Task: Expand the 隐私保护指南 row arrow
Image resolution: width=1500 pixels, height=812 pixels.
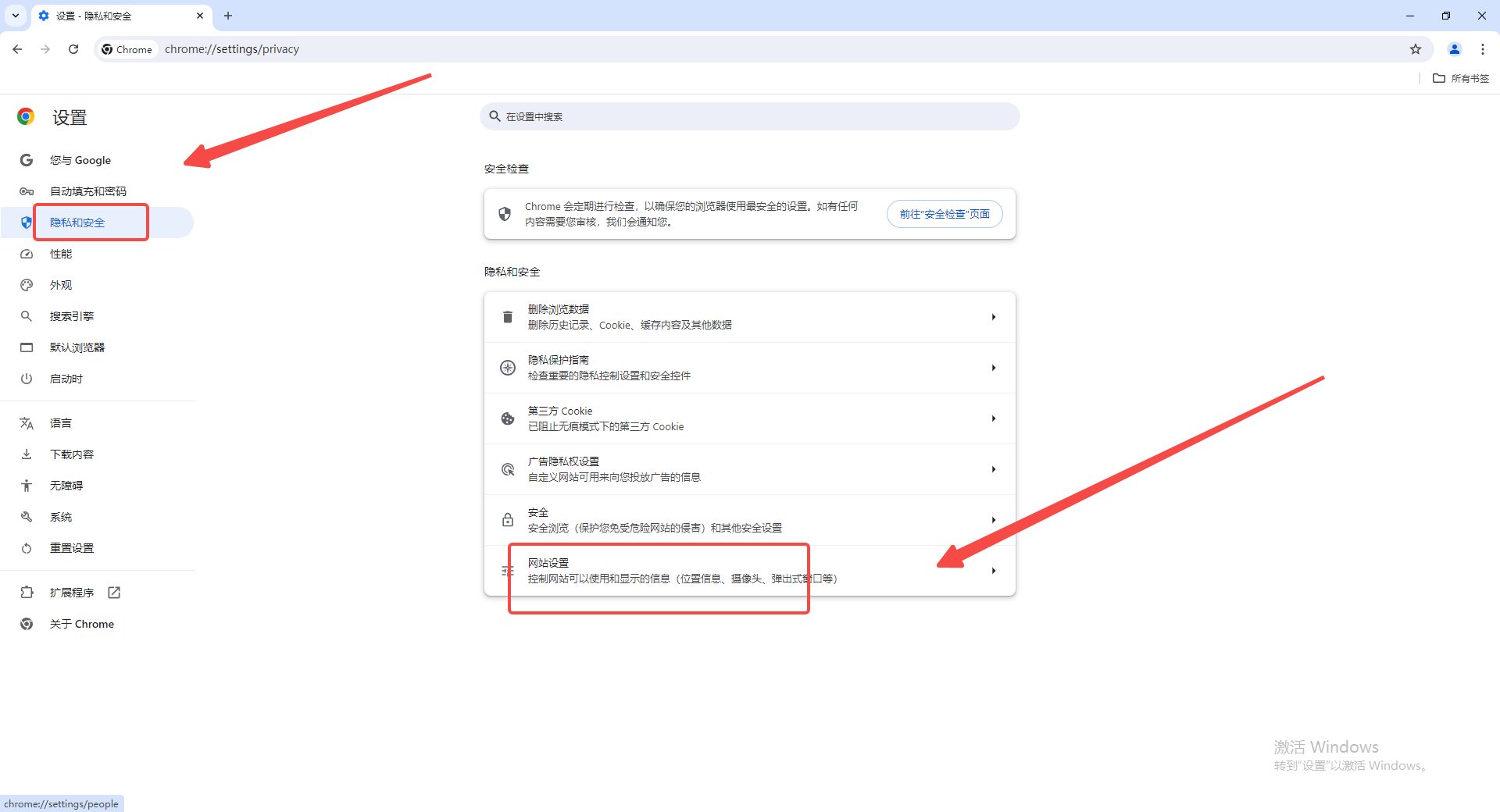Action: tap(994, 368)
